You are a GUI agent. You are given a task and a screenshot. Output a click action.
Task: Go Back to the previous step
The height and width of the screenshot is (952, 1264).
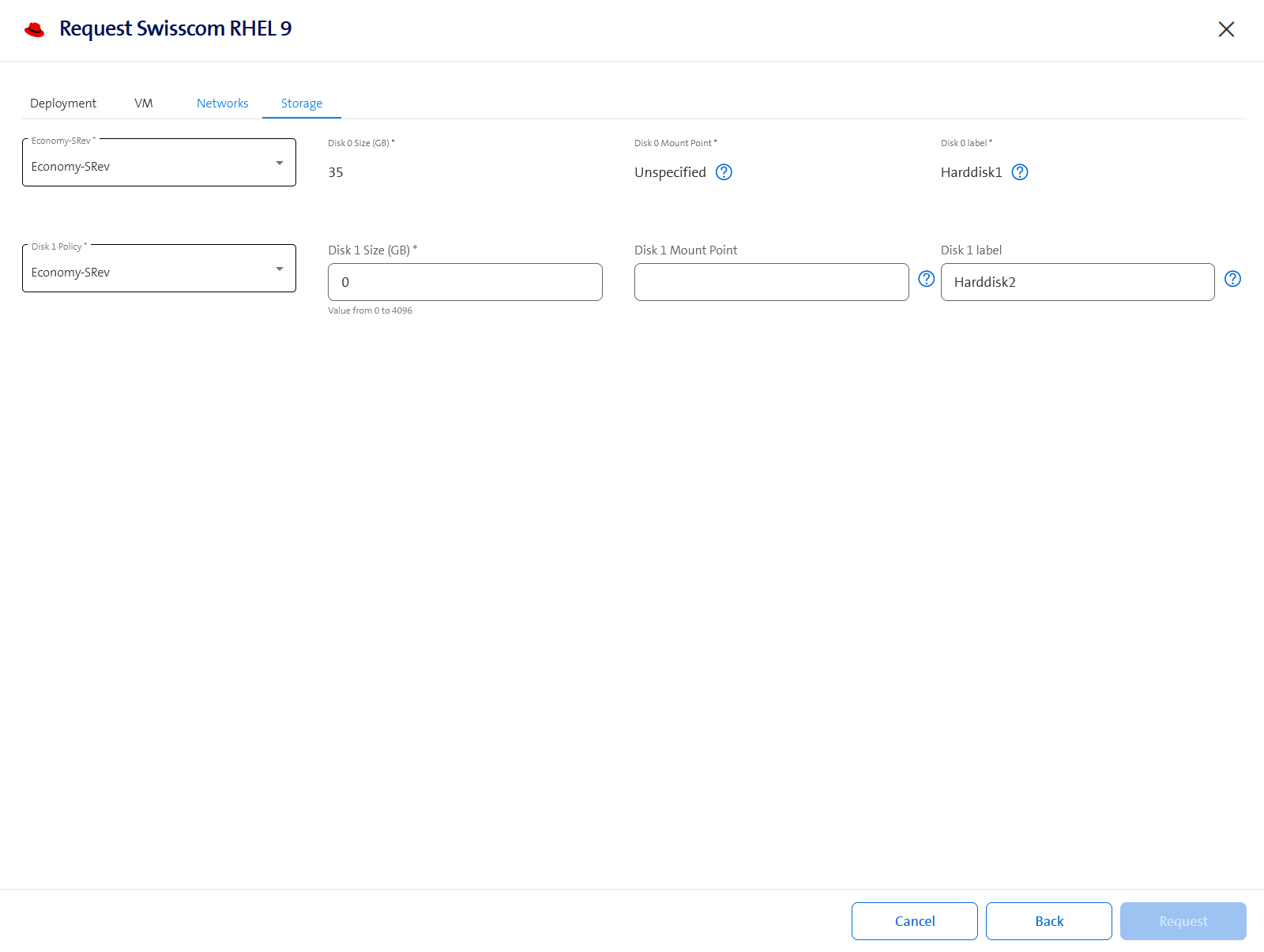click(x=1049, y=921)
